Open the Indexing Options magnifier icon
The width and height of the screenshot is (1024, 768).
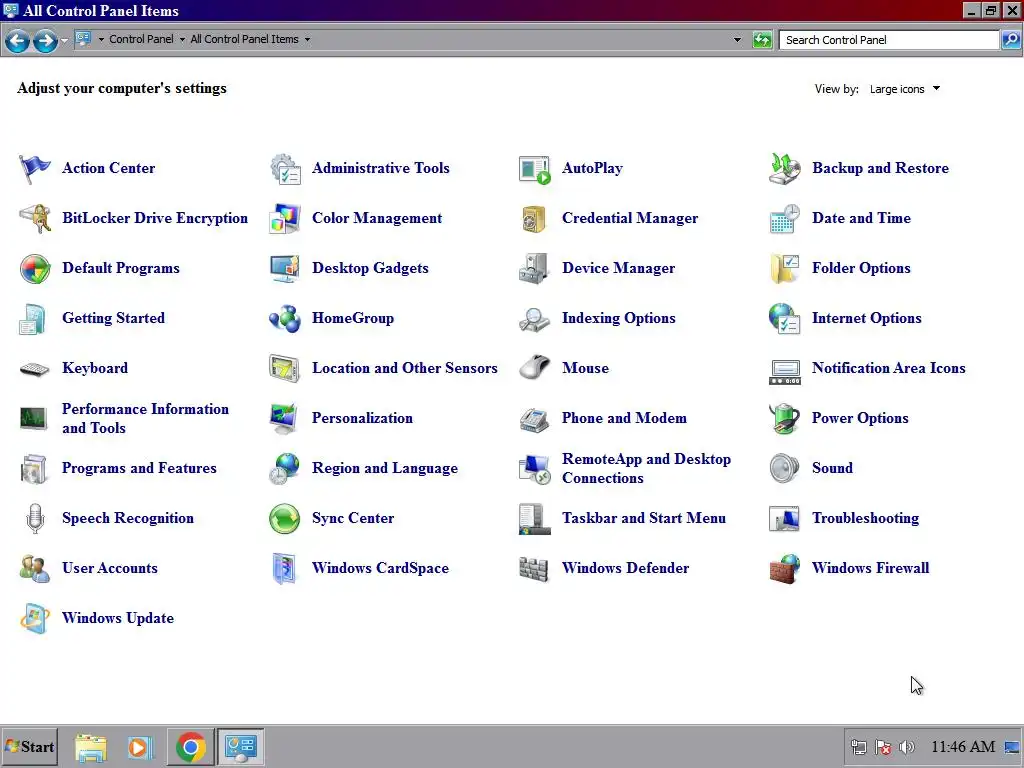tap(534, 319)
